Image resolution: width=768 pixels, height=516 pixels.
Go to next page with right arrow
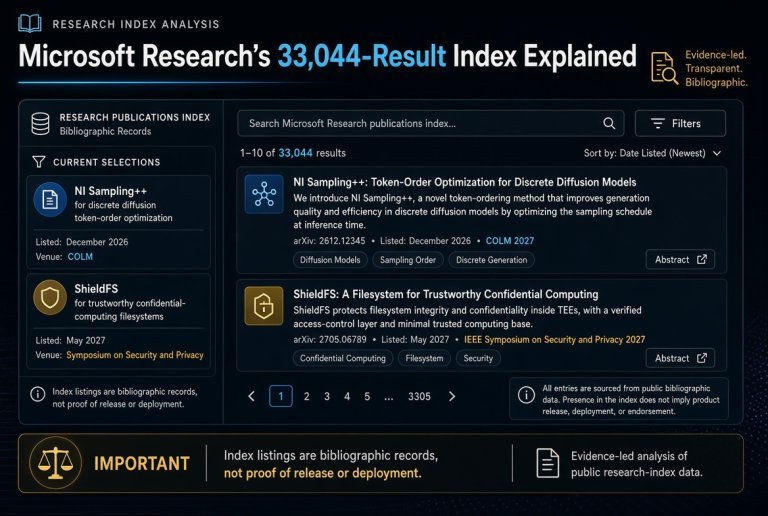[452, 396]
